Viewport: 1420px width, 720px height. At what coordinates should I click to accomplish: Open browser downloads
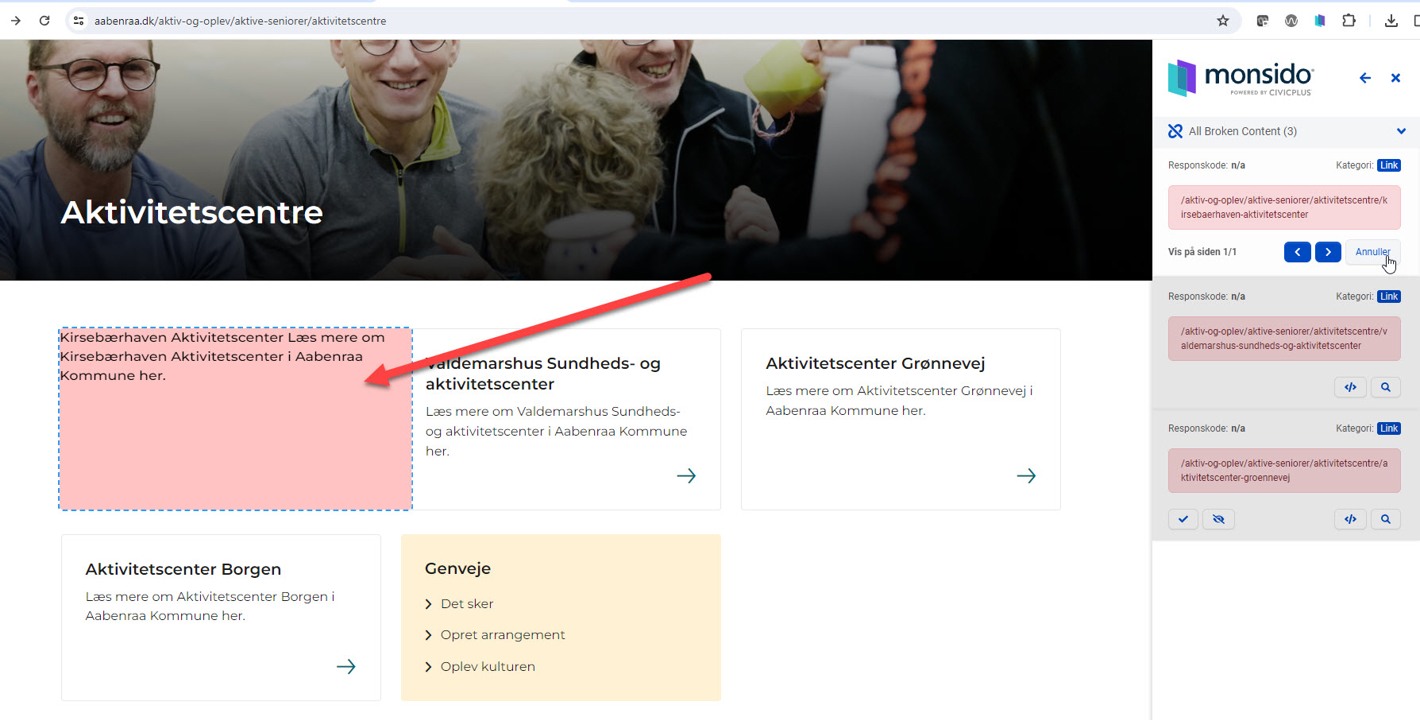coord(1391,21)
